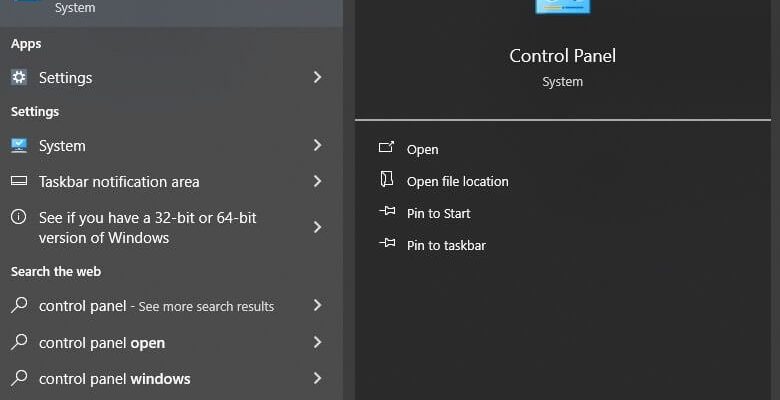The image size is (780, 400).
Task: Select Open file location option
Action: tap(458, 182)
